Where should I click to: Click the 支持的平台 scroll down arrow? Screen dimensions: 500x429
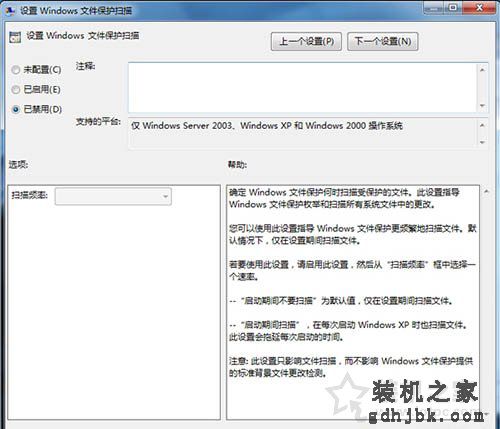[x=482, y=142]
